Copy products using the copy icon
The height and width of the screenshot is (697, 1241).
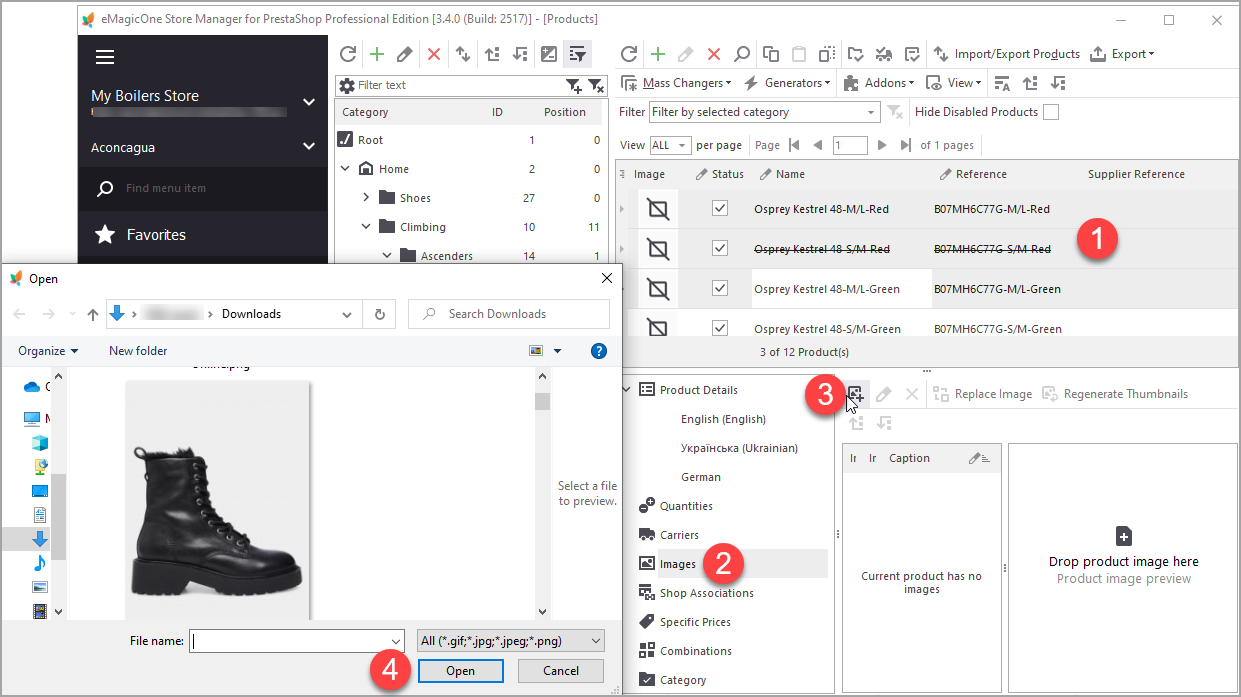tap(771, 54)
